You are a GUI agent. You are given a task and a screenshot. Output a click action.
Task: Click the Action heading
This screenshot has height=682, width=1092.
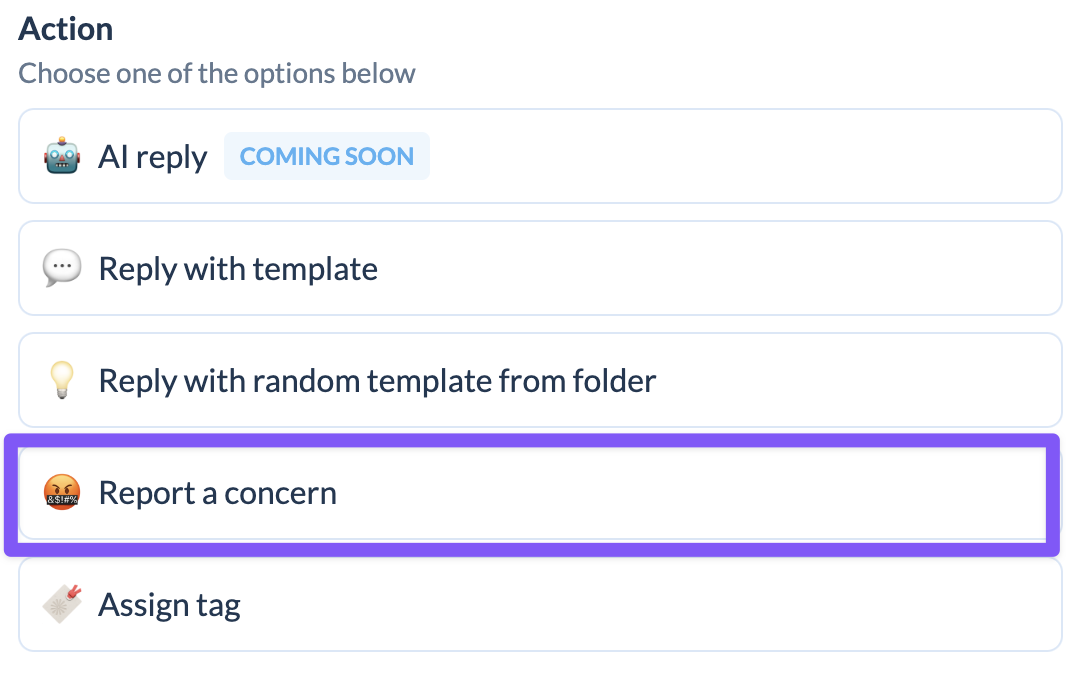point(65,29)
